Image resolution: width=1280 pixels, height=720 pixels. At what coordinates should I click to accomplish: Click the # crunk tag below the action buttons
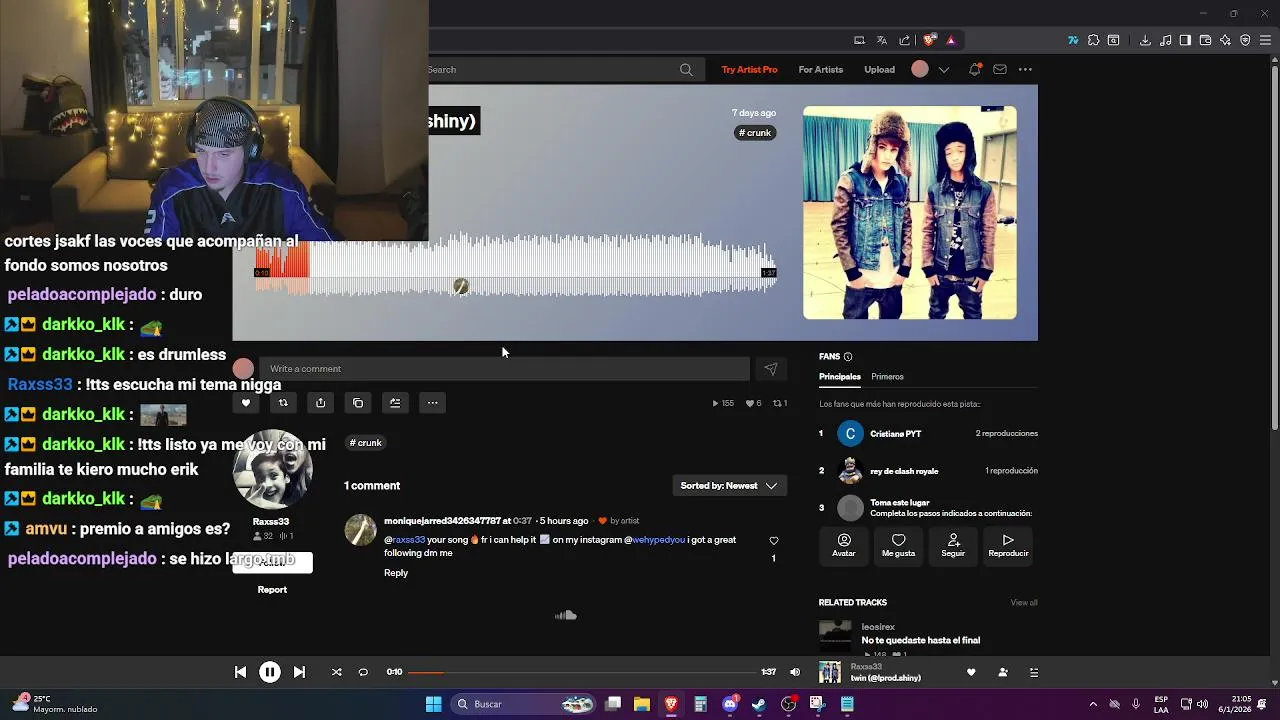(x=365, y=443)
